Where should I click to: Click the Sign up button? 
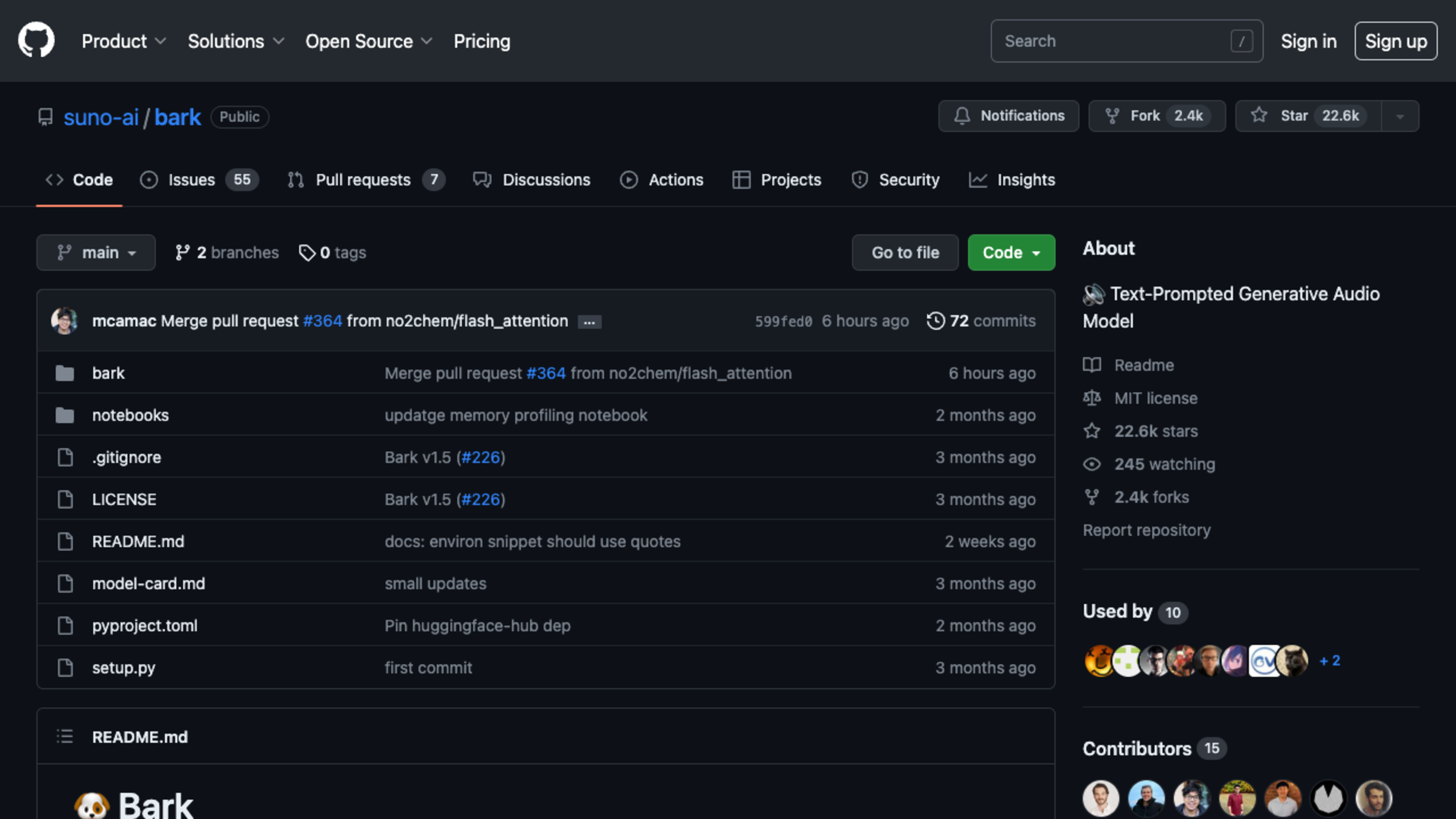[x=1396, y=41]
